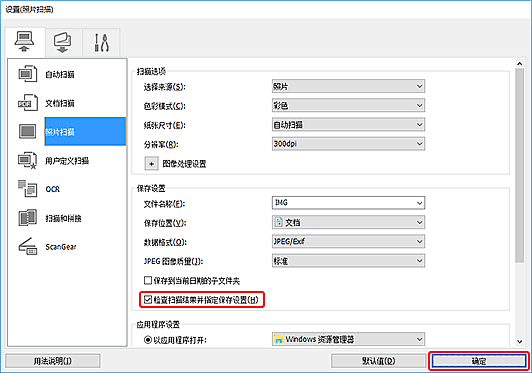Toggle 检查扫描结果并指定保存设置 checkbox

(x=148, y=299)
